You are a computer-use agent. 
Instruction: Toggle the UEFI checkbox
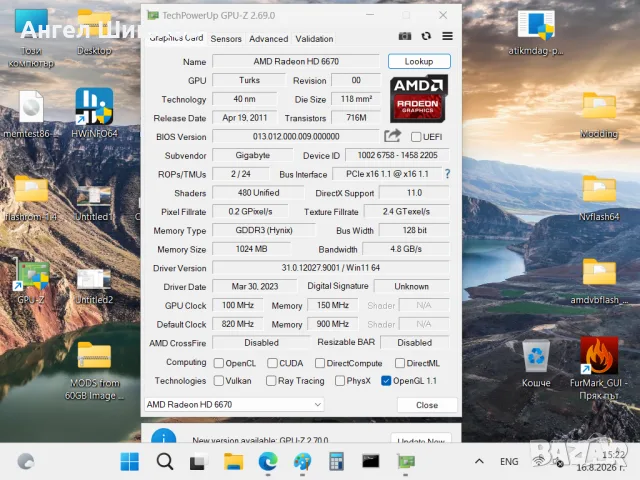[416, 137]
